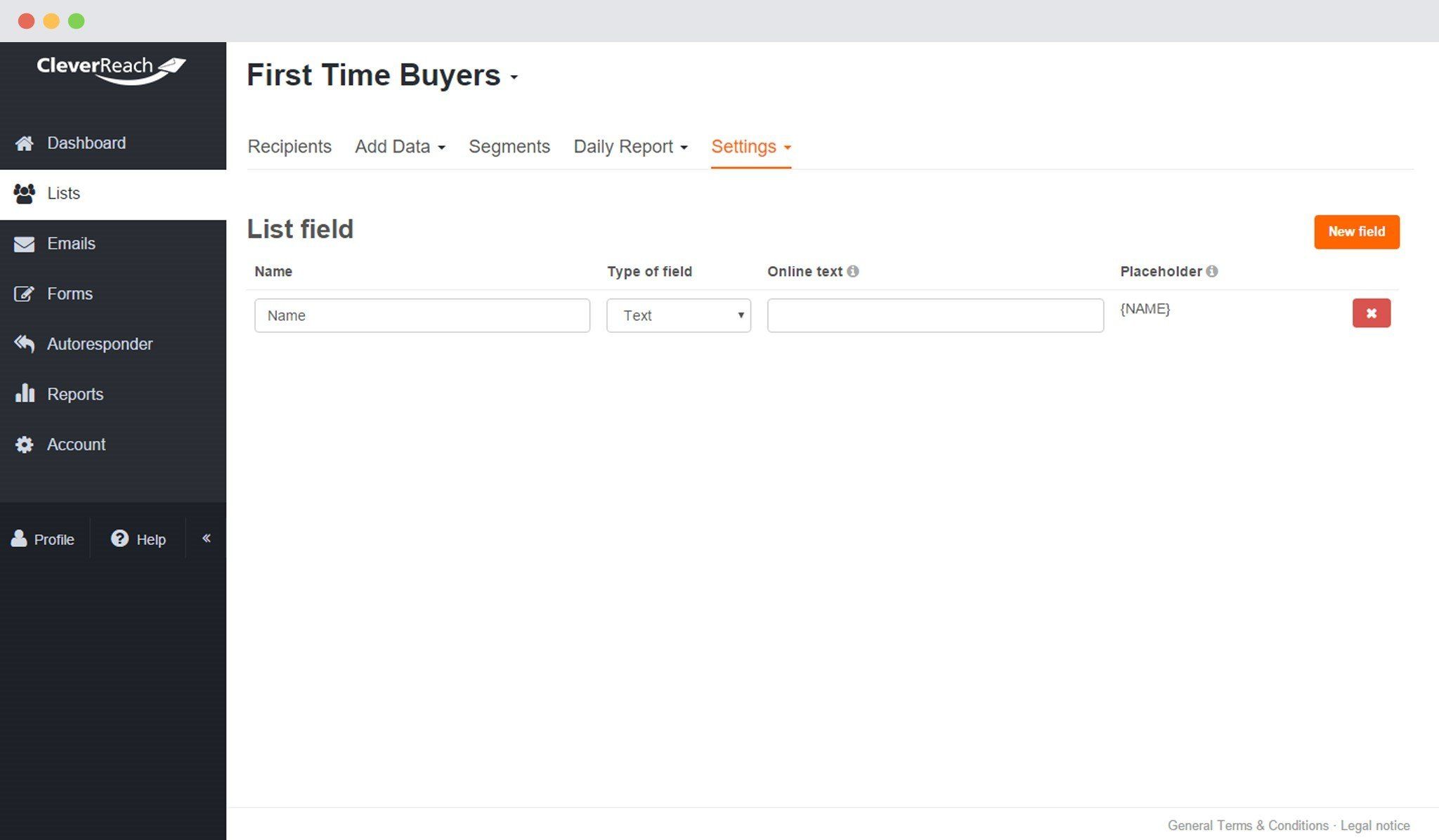This screenshot has width=1439, height=840.
Task: Click the List field heading
Action: [x=300, y=229]
